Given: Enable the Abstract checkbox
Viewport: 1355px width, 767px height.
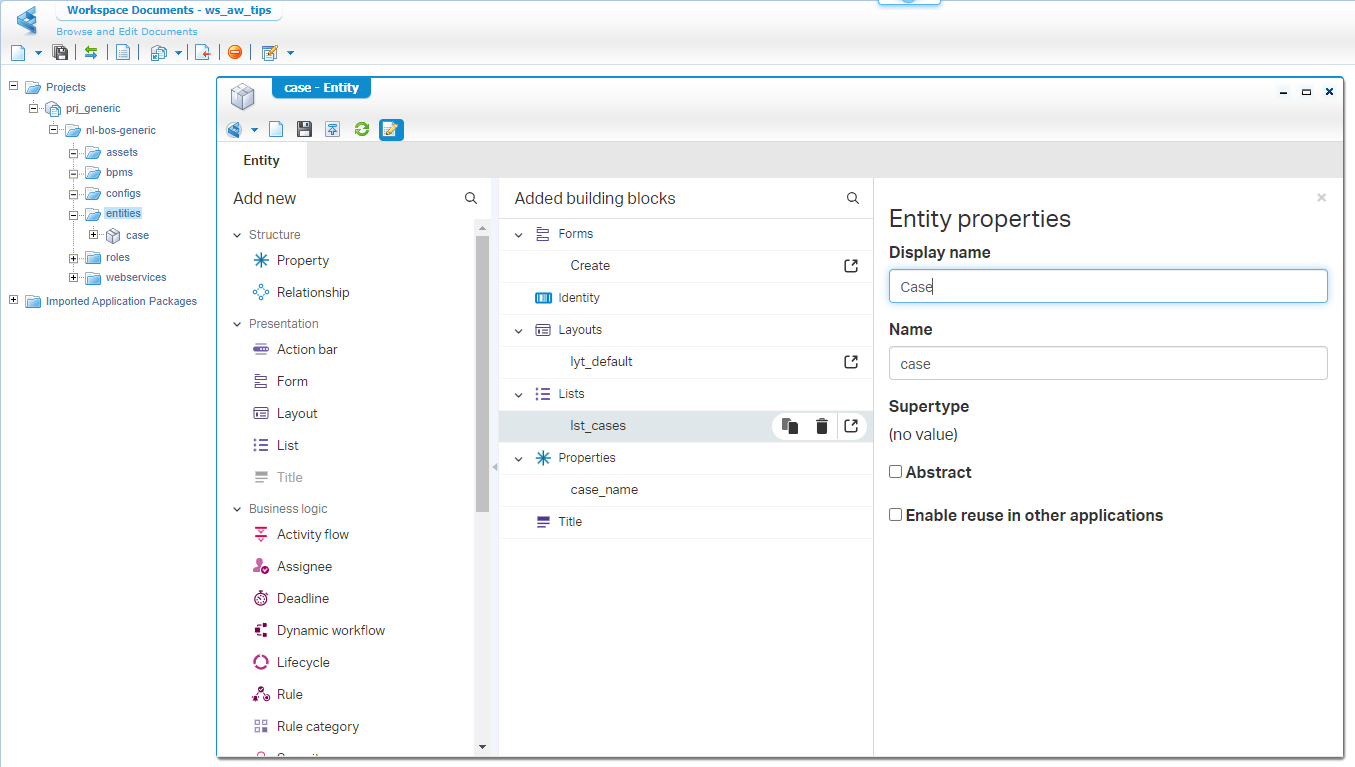Looking at the screenshot, I should point(896,472).
